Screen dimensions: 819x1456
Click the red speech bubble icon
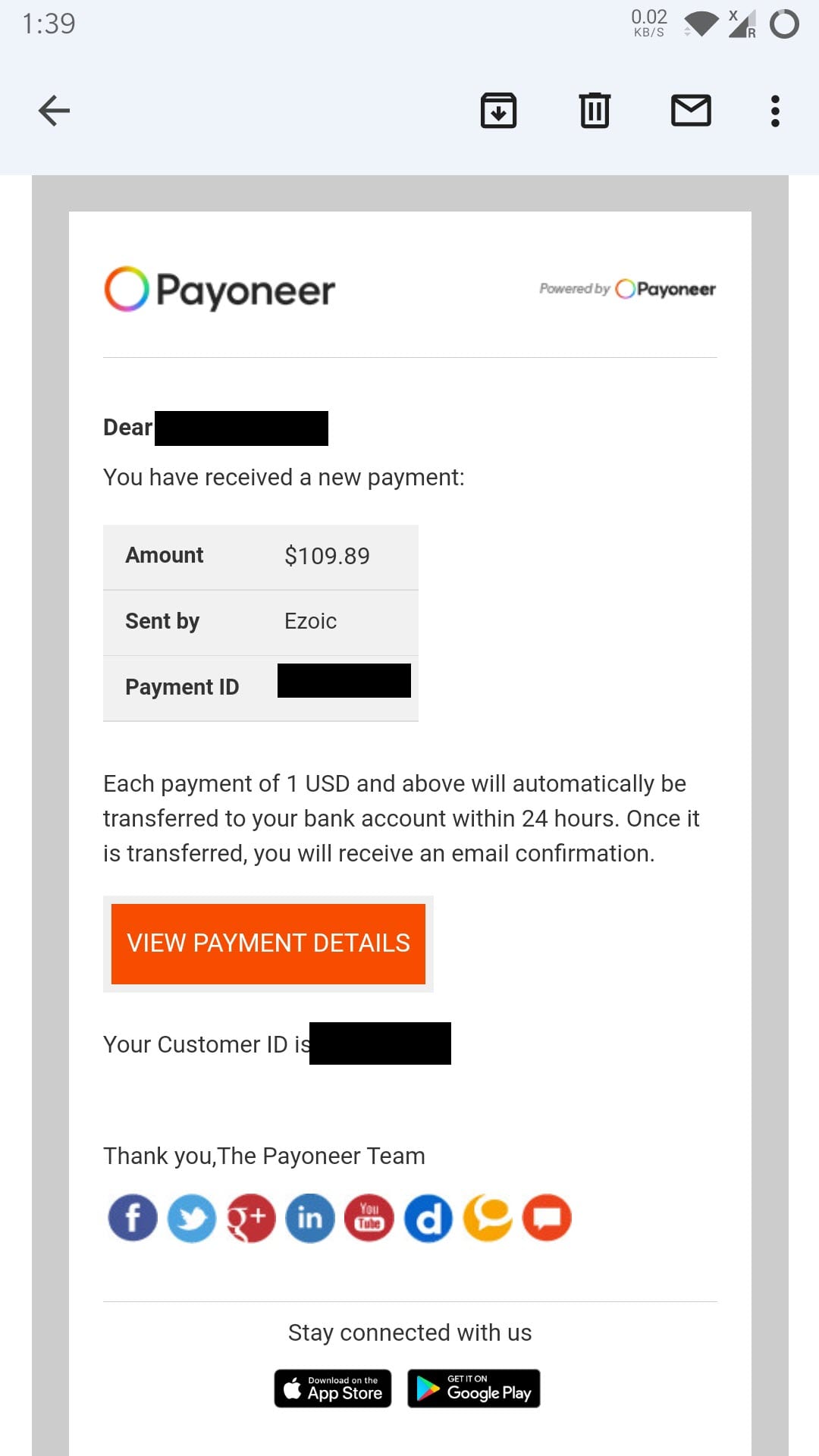click(547, 1218)
